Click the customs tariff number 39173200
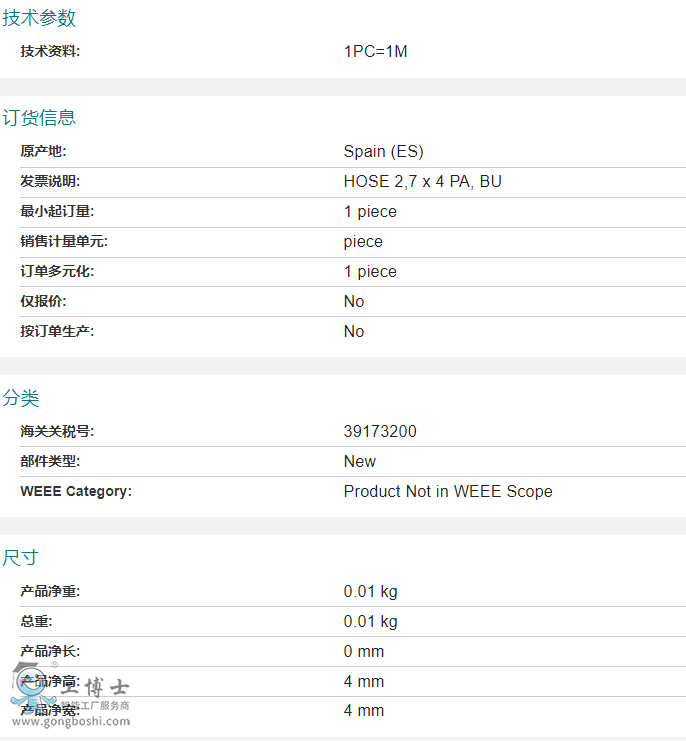 [x=380, y=432]
